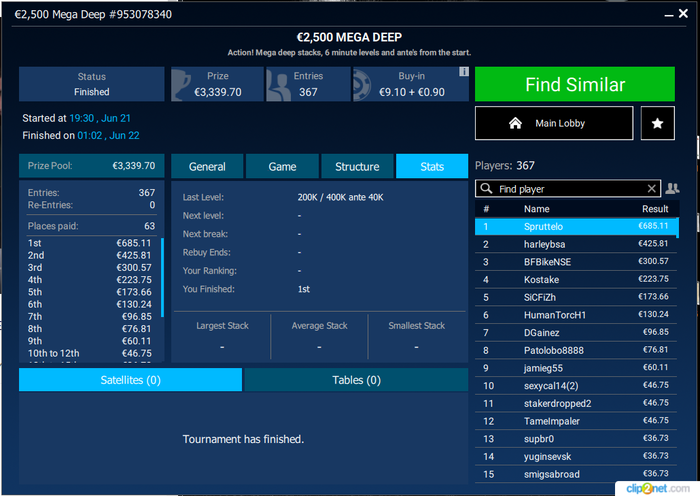The width and height of the screenshot is (700, 496).
Task: Click the poker chip Buy-in icon
Action: point(362,84)
